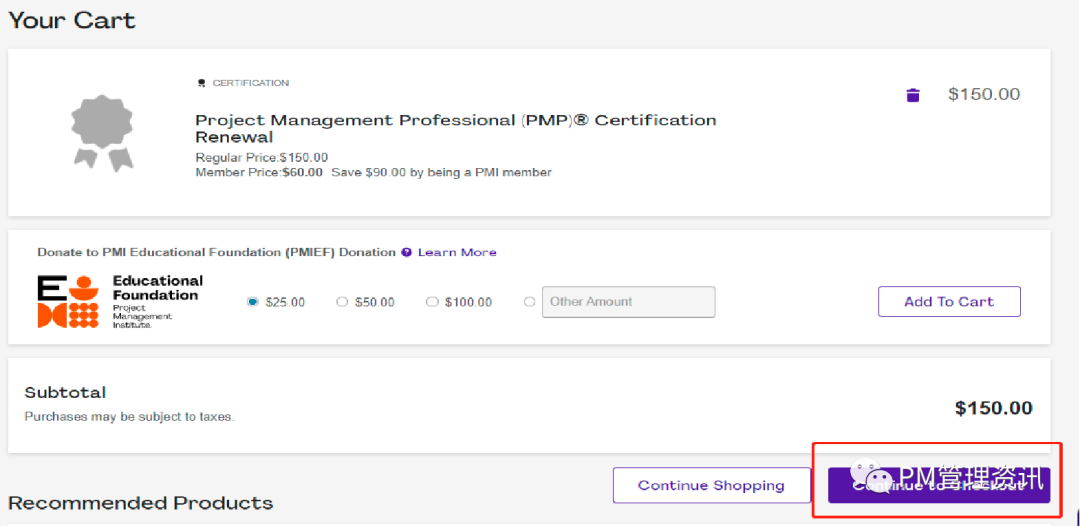Open the PMP Certification Renewal product title
The image size is (1080, 526).
click(455, 128)
